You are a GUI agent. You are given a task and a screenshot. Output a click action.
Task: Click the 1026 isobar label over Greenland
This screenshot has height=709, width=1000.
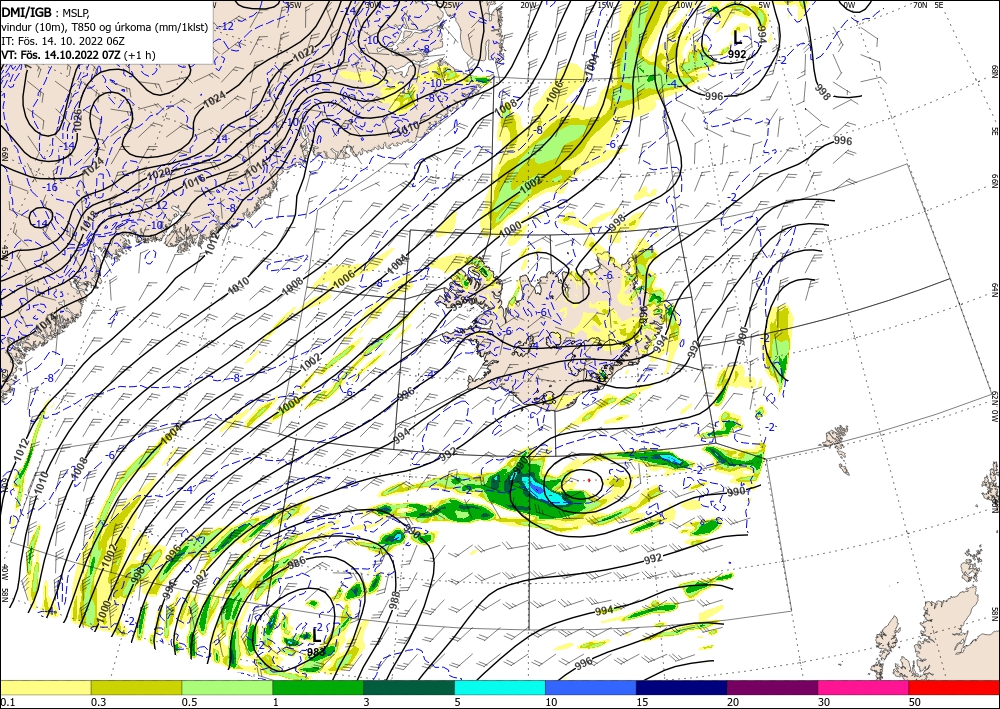pyautogui.click(x=78, y=119)
